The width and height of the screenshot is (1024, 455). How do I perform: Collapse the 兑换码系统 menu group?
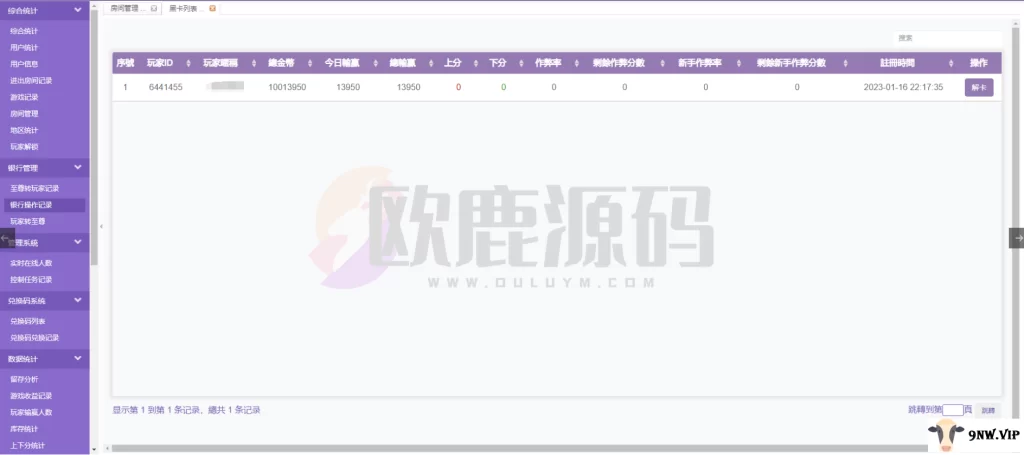point(78,300)
